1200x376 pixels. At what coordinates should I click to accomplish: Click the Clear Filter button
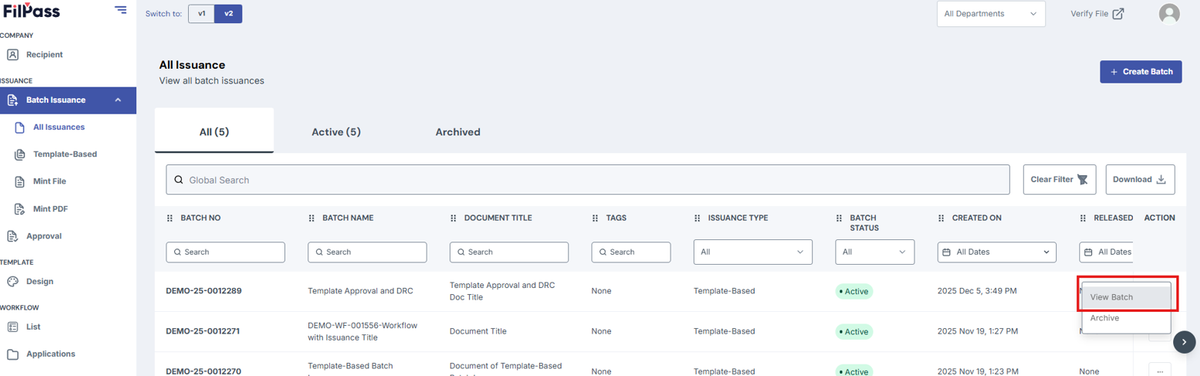[1060, 180]
